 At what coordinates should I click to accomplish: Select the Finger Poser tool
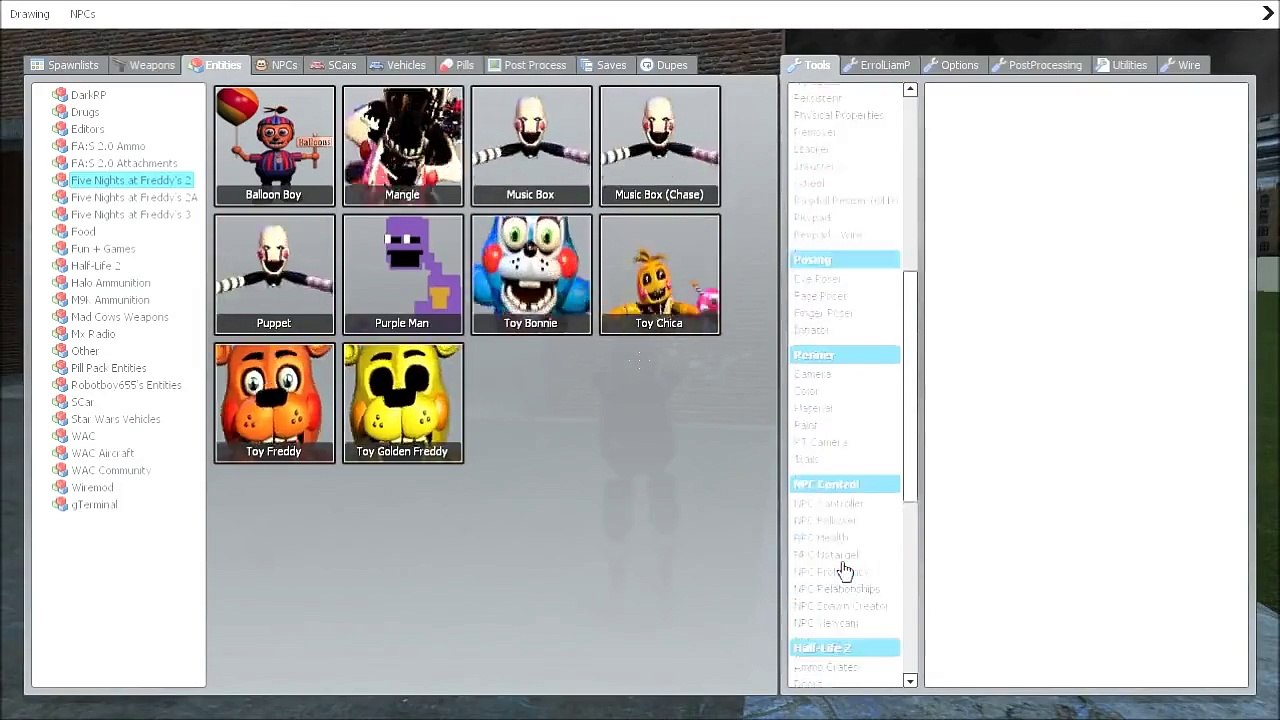823,313
